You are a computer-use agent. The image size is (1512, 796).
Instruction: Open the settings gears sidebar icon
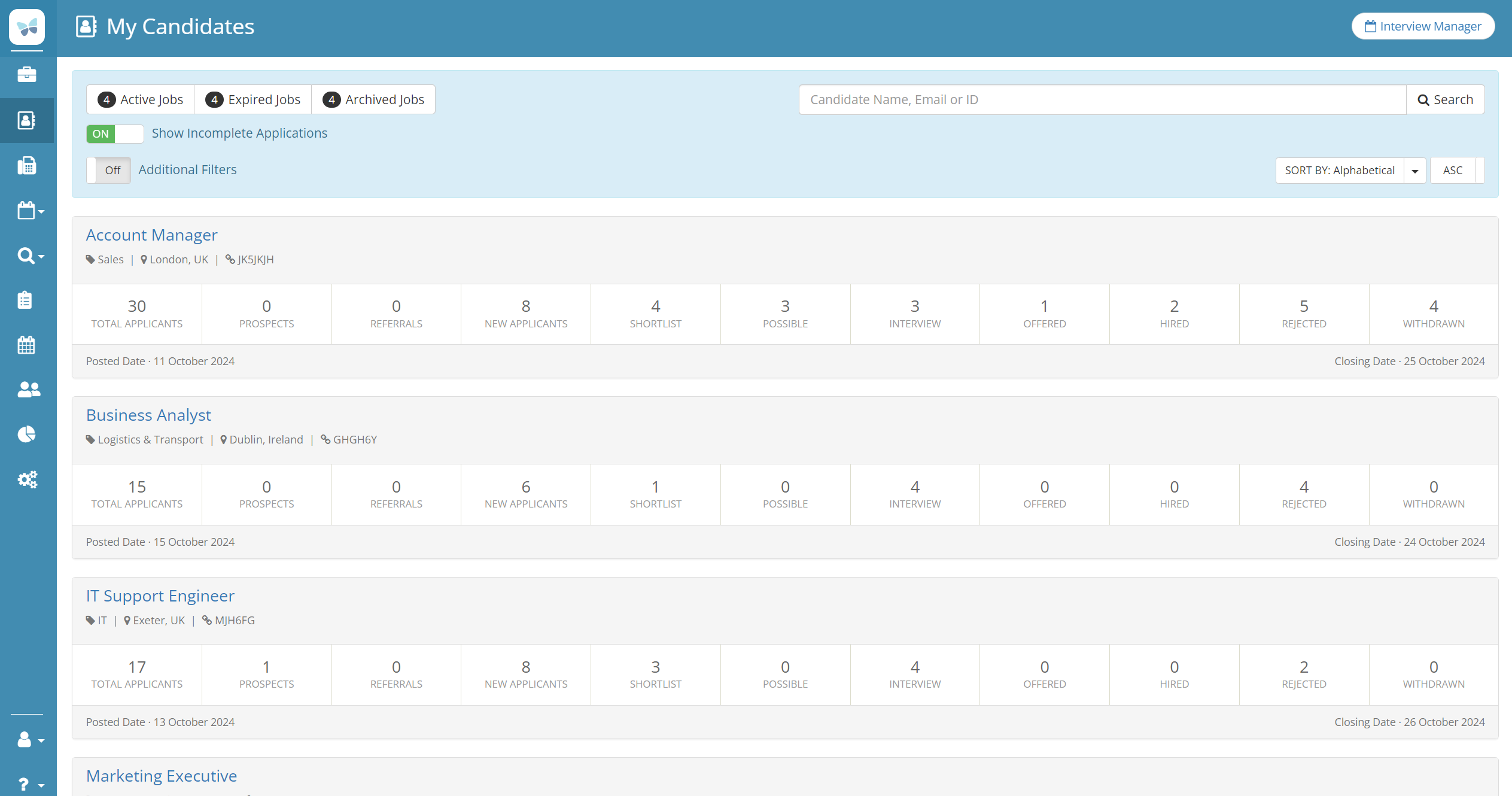[28, 479]
